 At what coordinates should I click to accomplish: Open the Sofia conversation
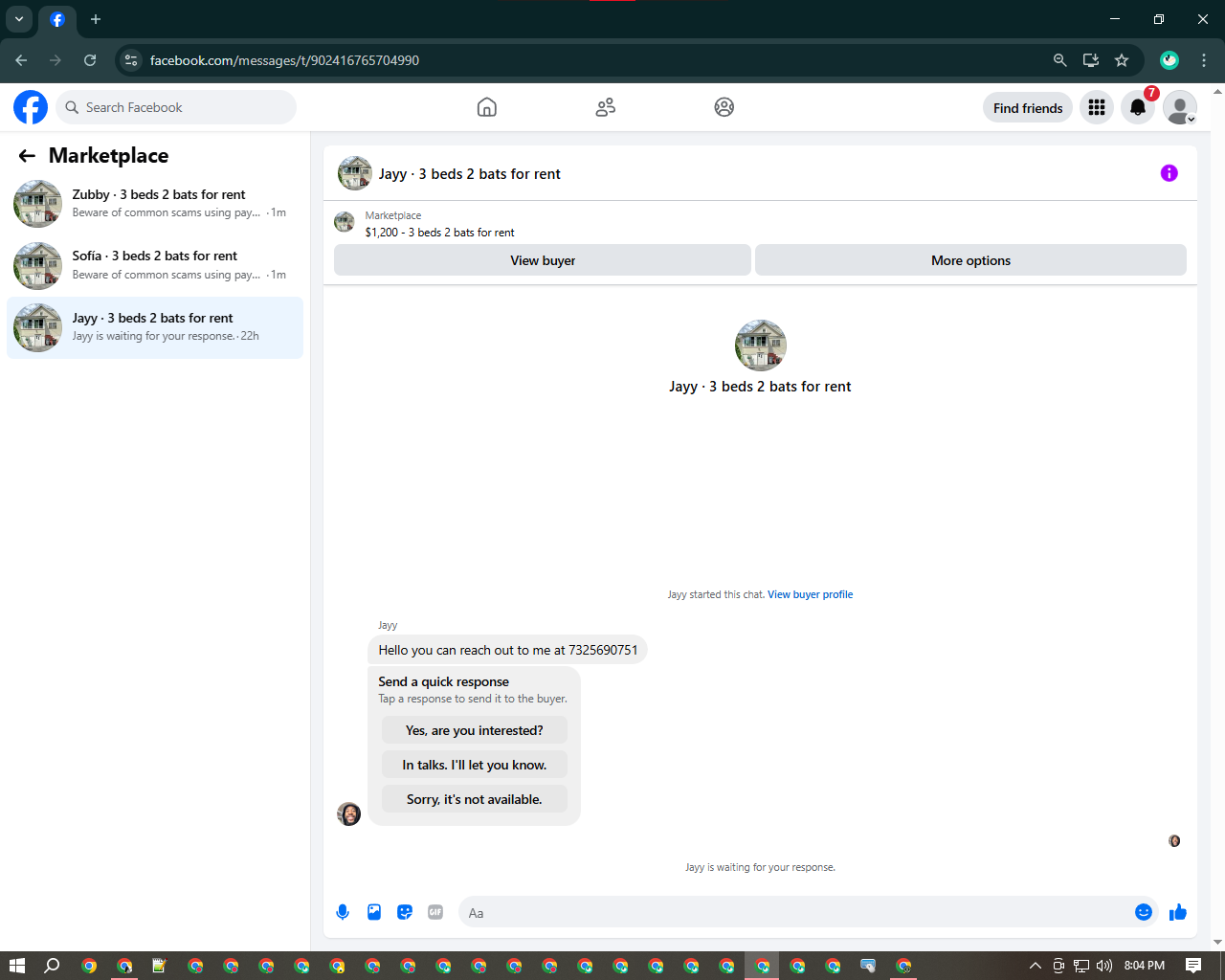tap(155, 265)
